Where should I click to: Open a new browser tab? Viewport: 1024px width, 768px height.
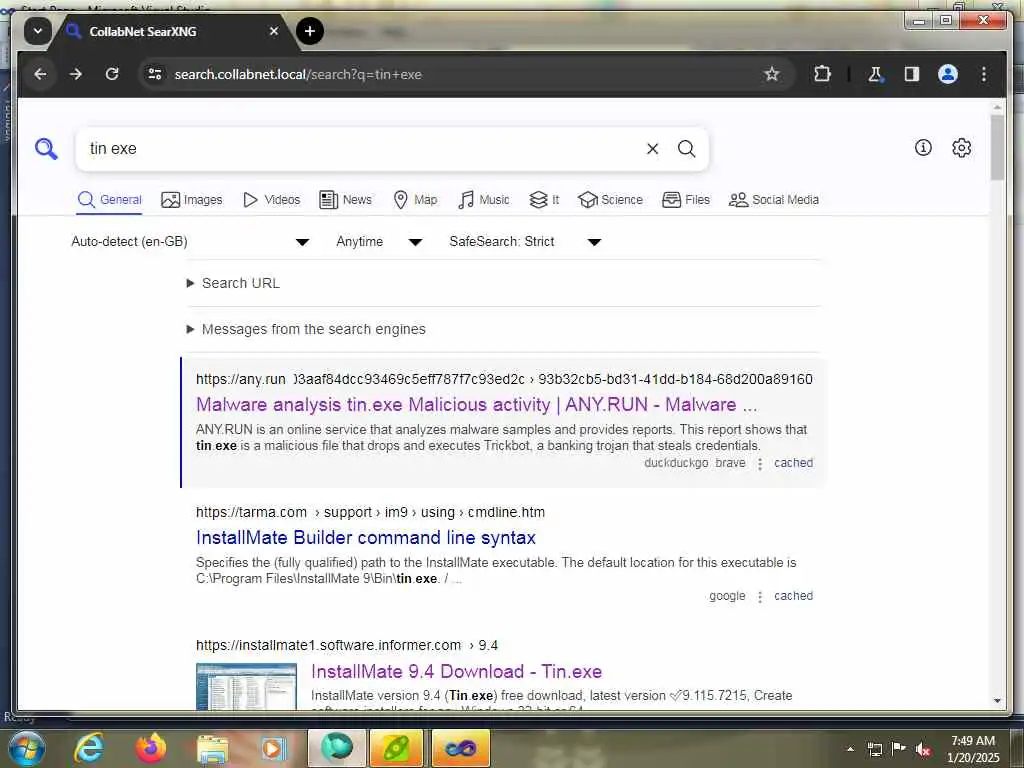(x=310, y=31)
